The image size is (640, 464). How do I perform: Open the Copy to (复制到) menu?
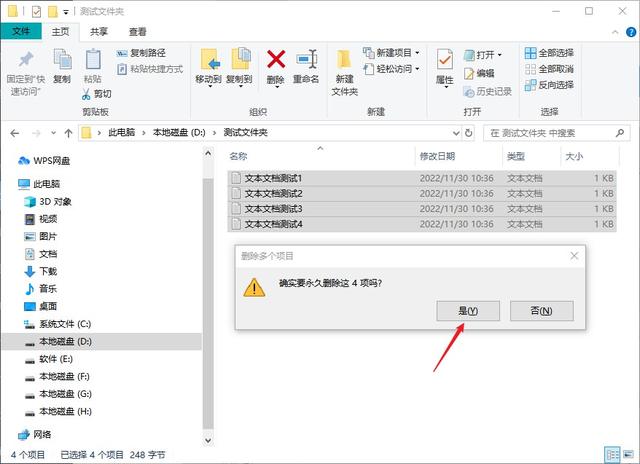pyautogui.click(x=240, y=68)
